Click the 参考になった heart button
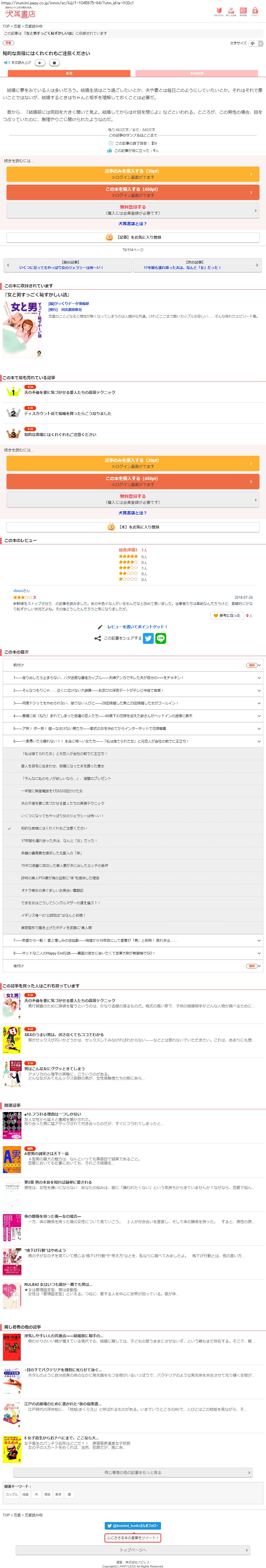The image size is (266, 1568). pyautogui.click(x=227, y=616)
